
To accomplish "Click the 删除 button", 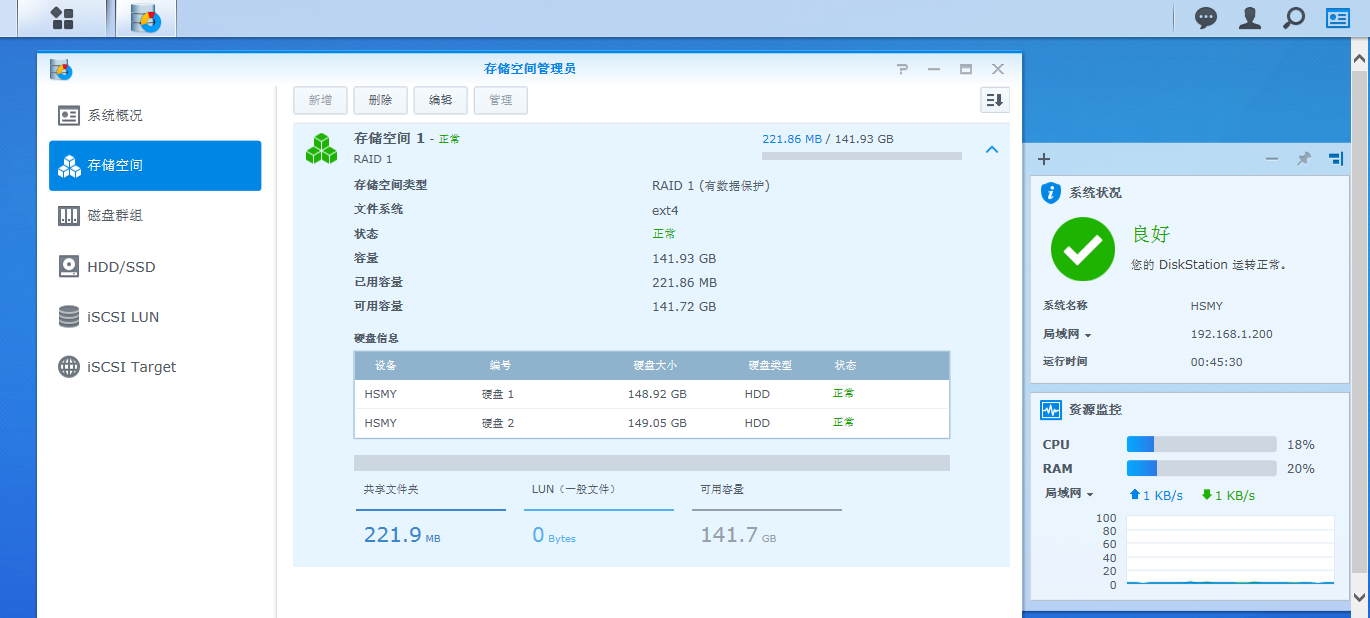I will pyautogui.click(x=380, y=100).
